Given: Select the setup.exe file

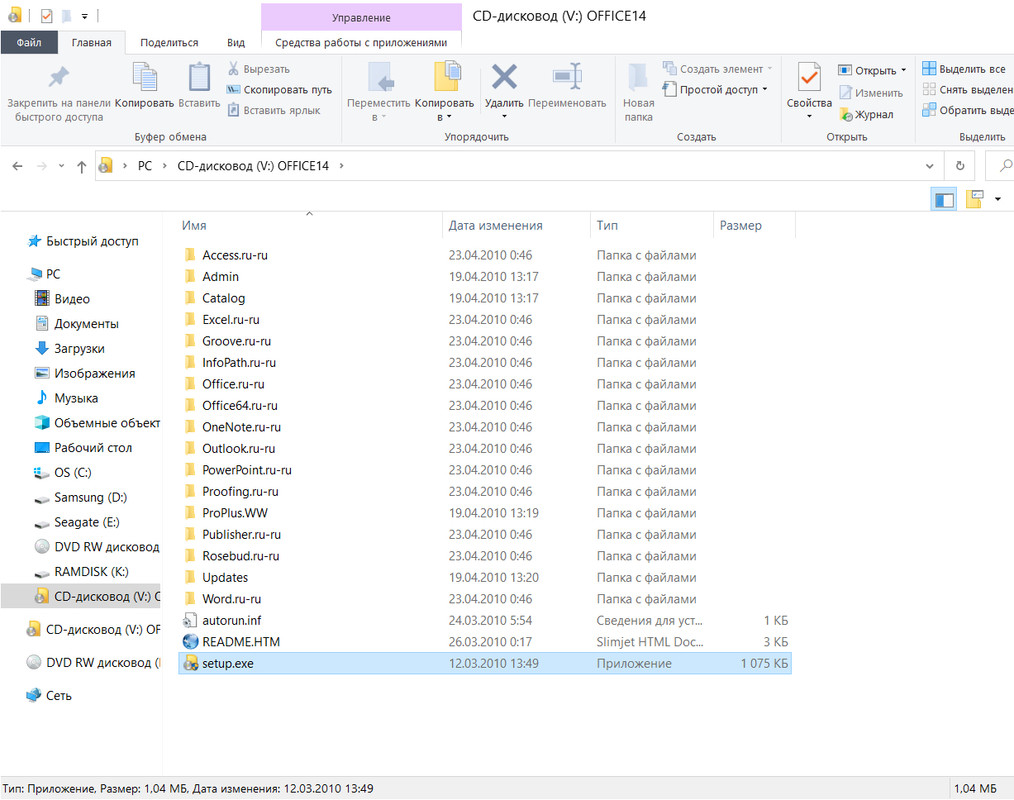Looking at the screenshot, I should pyautogui.click(x=484, y=664).
